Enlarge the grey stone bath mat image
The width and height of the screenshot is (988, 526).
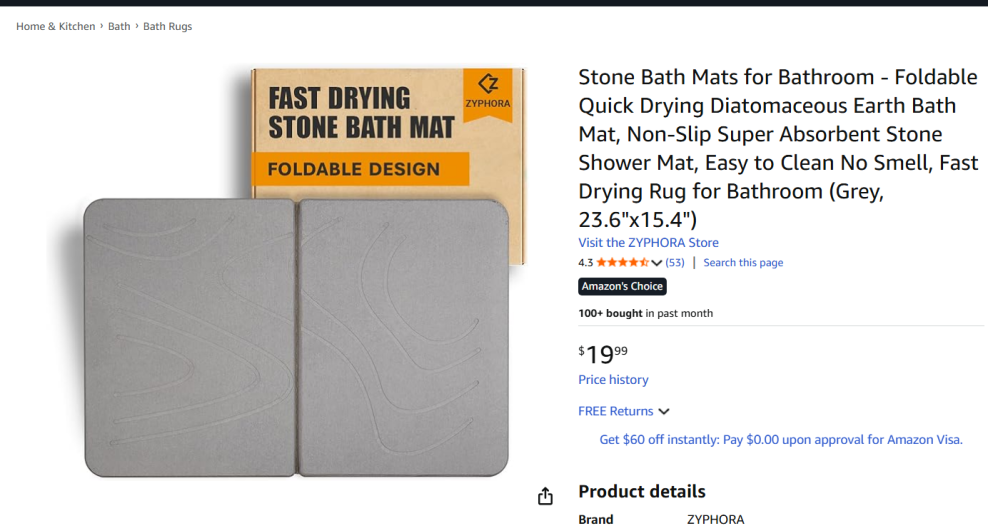click(295, 337)
